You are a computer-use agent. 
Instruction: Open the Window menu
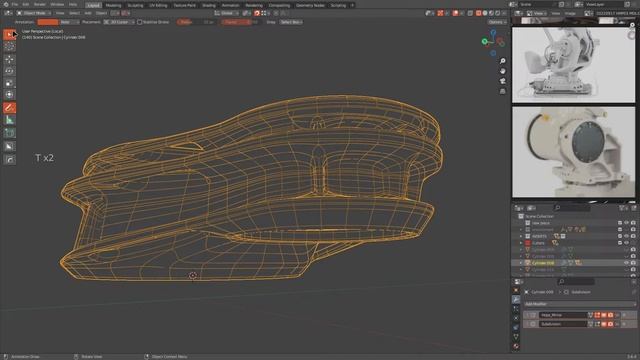[x=57, y=4]
